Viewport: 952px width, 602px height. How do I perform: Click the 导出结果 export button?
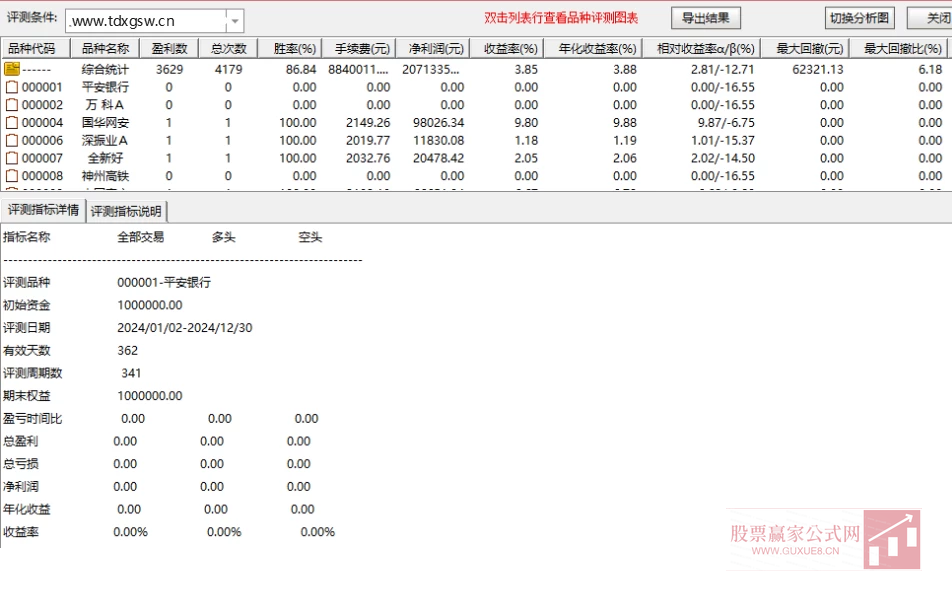pos(707,17)
